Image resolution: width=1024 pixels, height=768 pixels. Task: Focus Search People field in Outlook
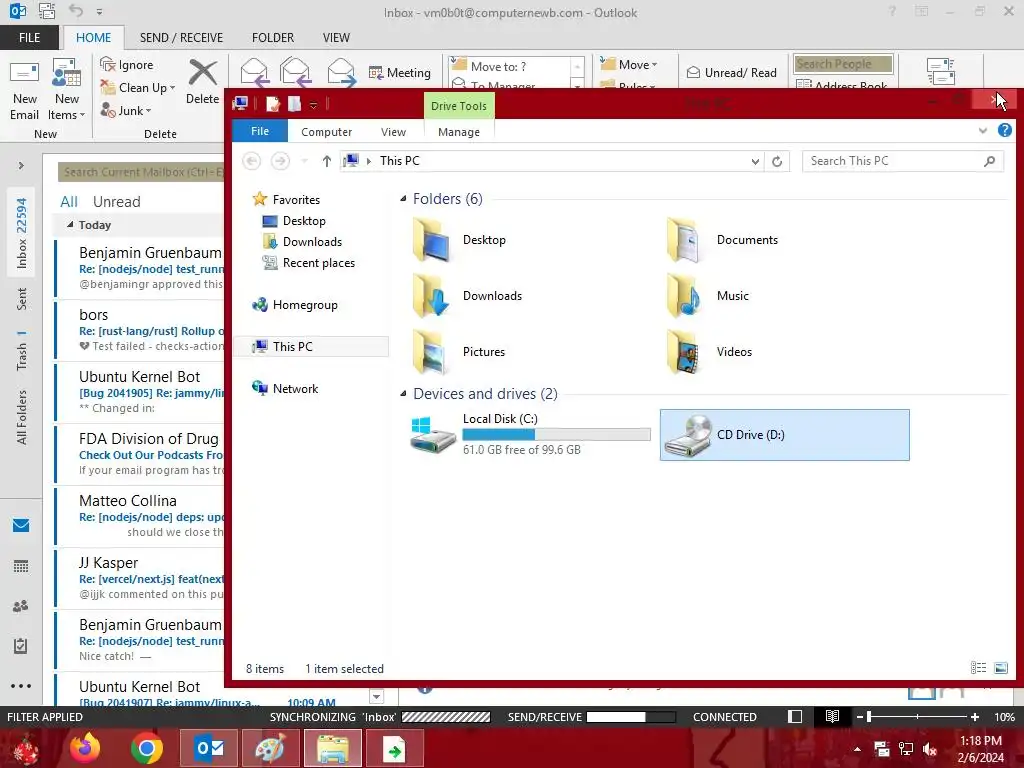tap(842, 63)
